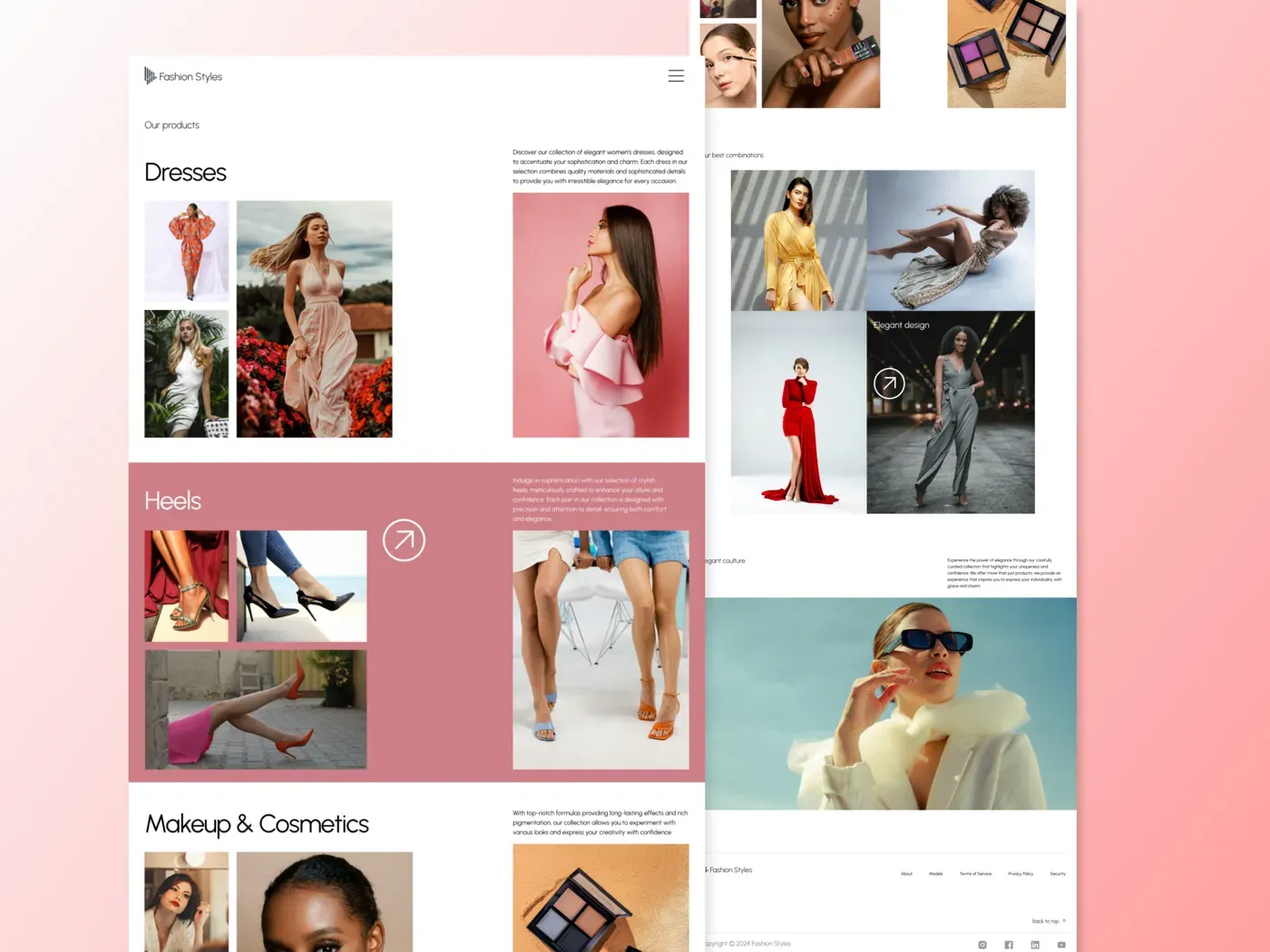Screen dimensions: 1270x952
Task: Click the arrow circle on Elegant design photo
Action: tap(889, 384)
